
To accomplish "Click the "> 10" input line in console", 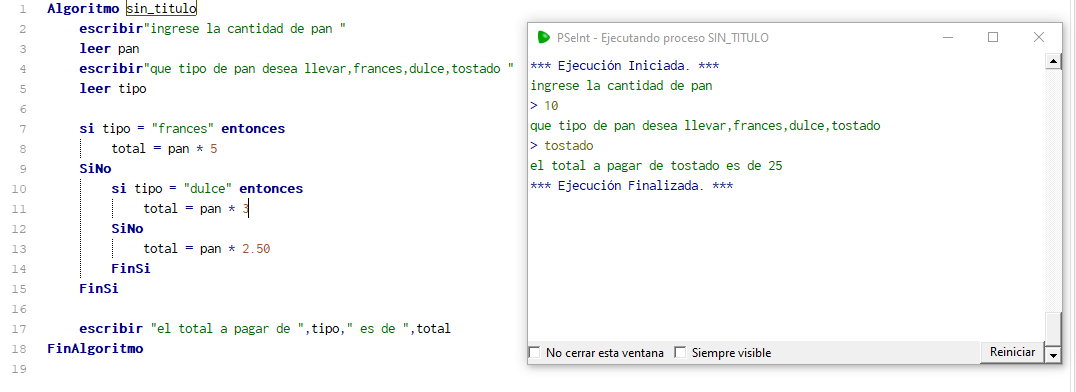I will click(544, 106).
